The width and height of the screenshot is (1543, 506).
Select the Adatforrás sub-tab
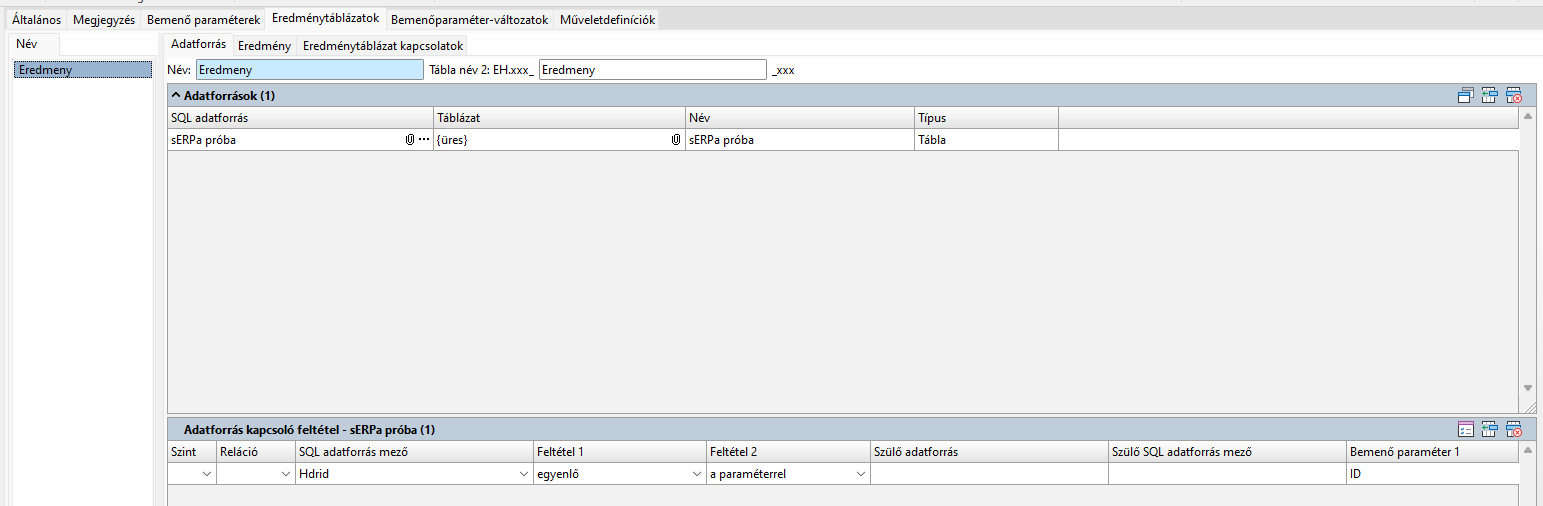[198, 45]
